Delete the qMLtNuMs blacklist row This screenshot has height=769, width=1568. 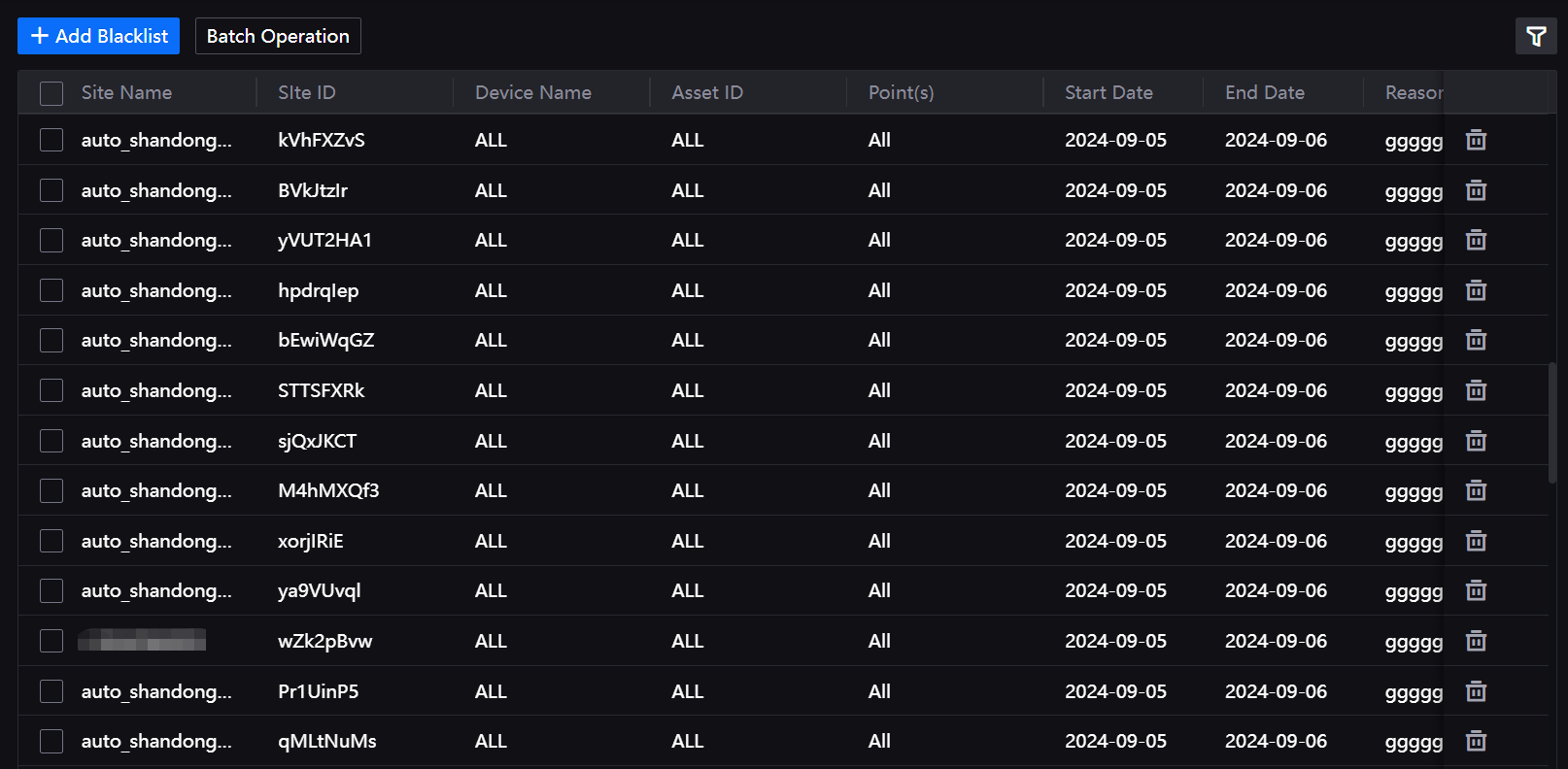click(1476, 741)
